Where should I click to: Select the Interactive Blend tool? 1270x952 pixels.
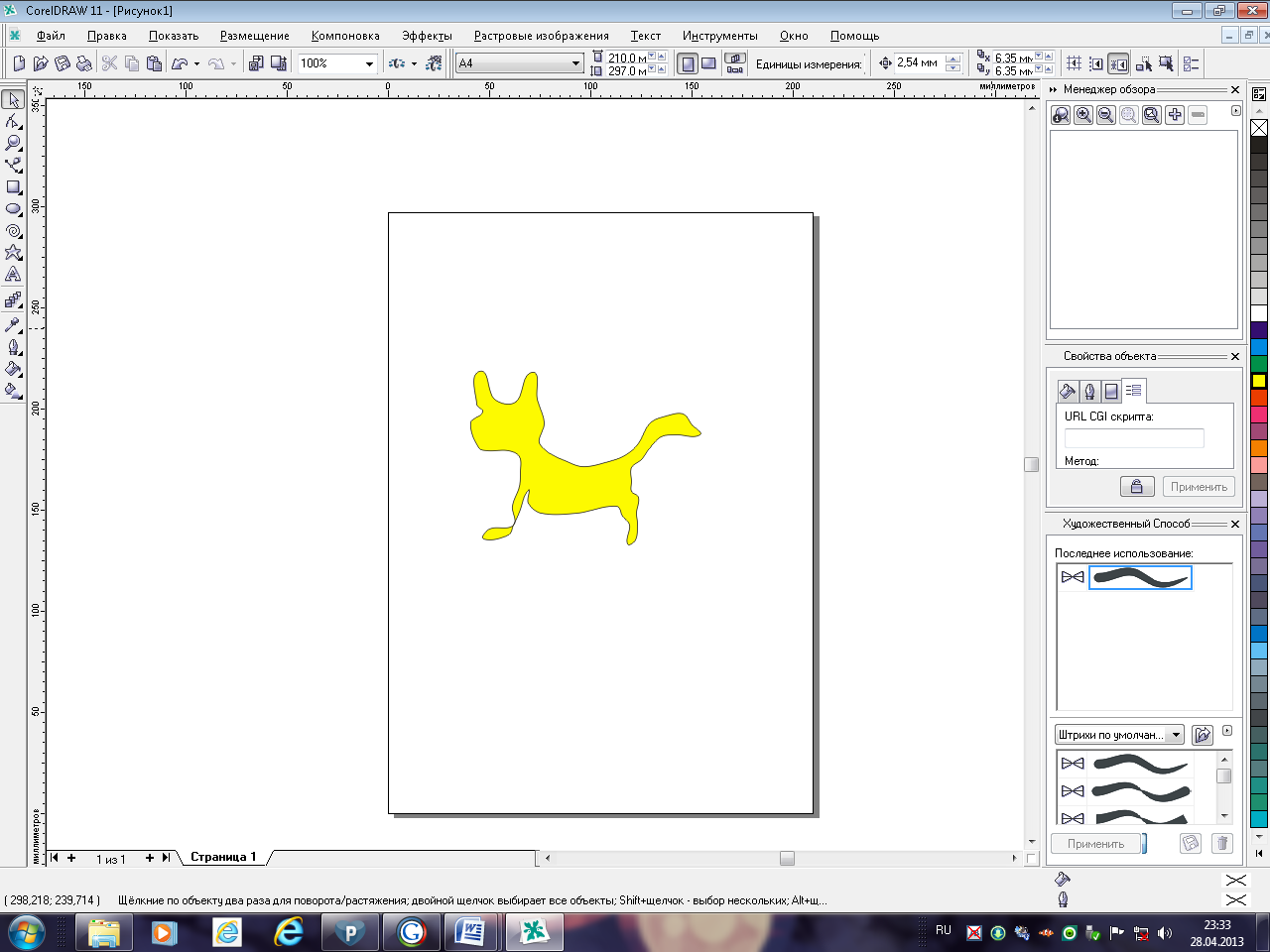pyautogui.click(x=13, y=299)
